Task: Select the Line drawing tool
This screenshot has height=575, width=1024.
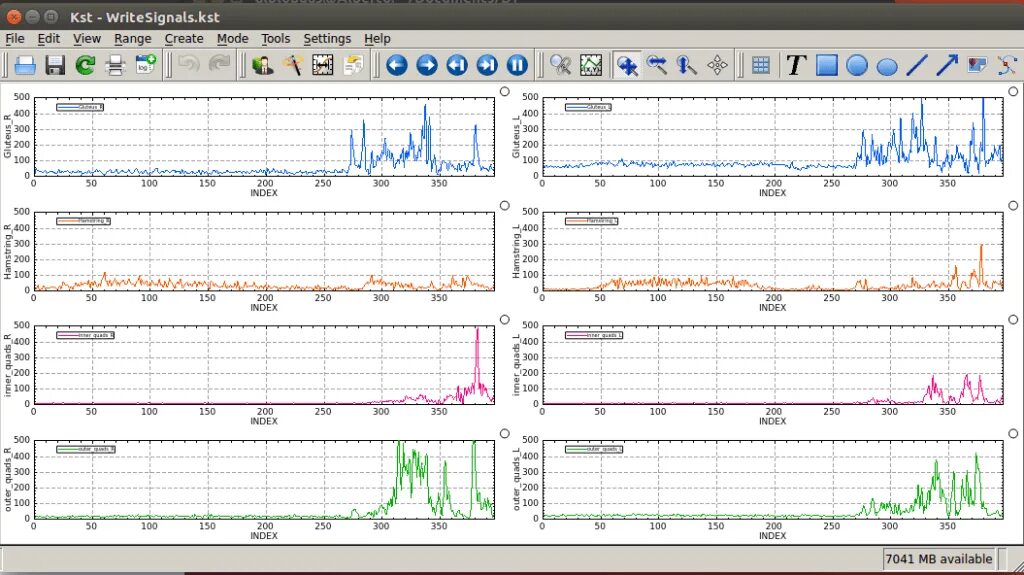Action: click(916, 65)
